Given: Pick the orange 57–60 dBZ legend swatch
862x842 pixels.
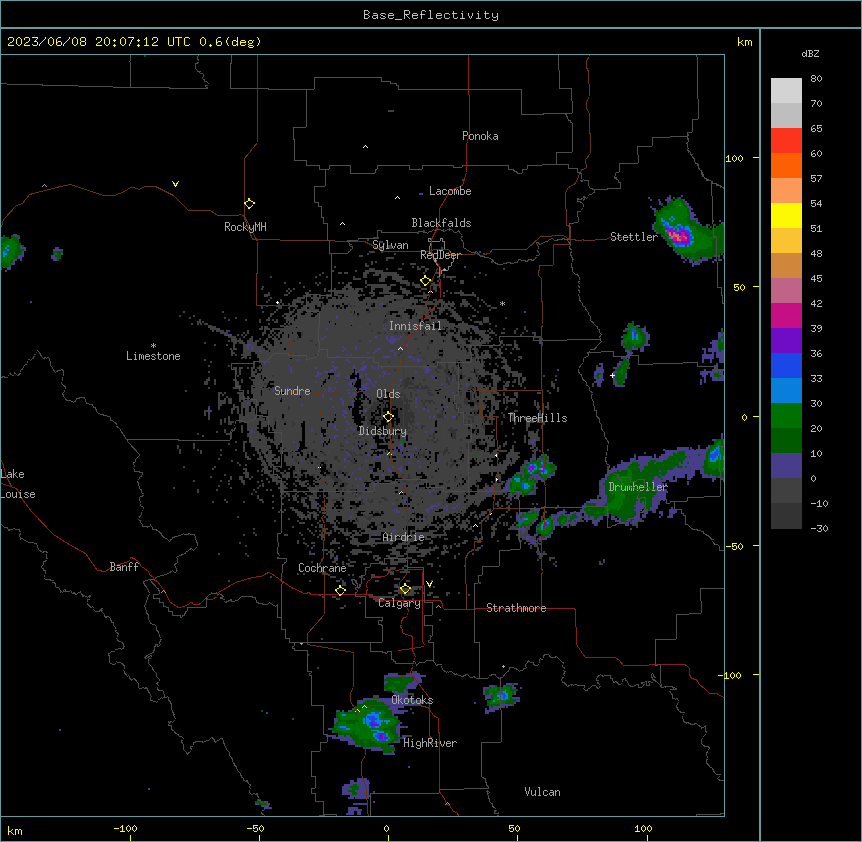Looking at the screenshot, I should click(x=786, y=165).
